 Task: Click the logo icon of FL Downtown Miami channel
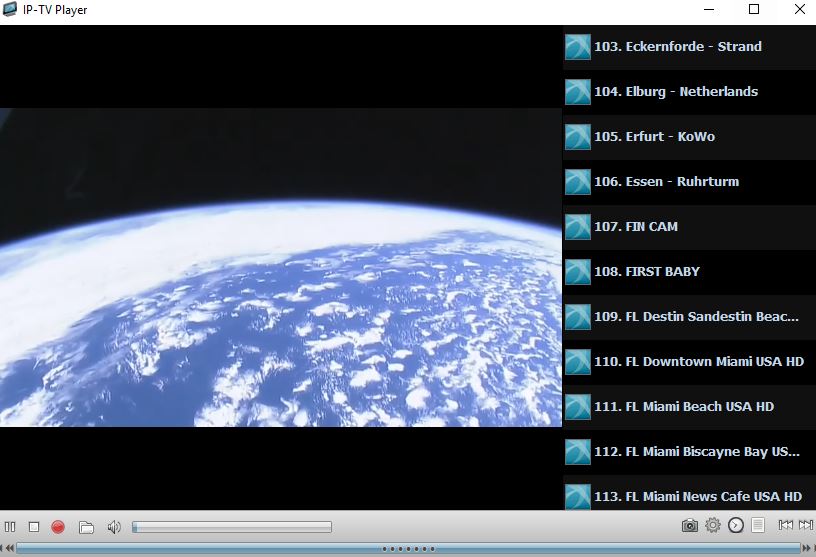click(578, 362)
